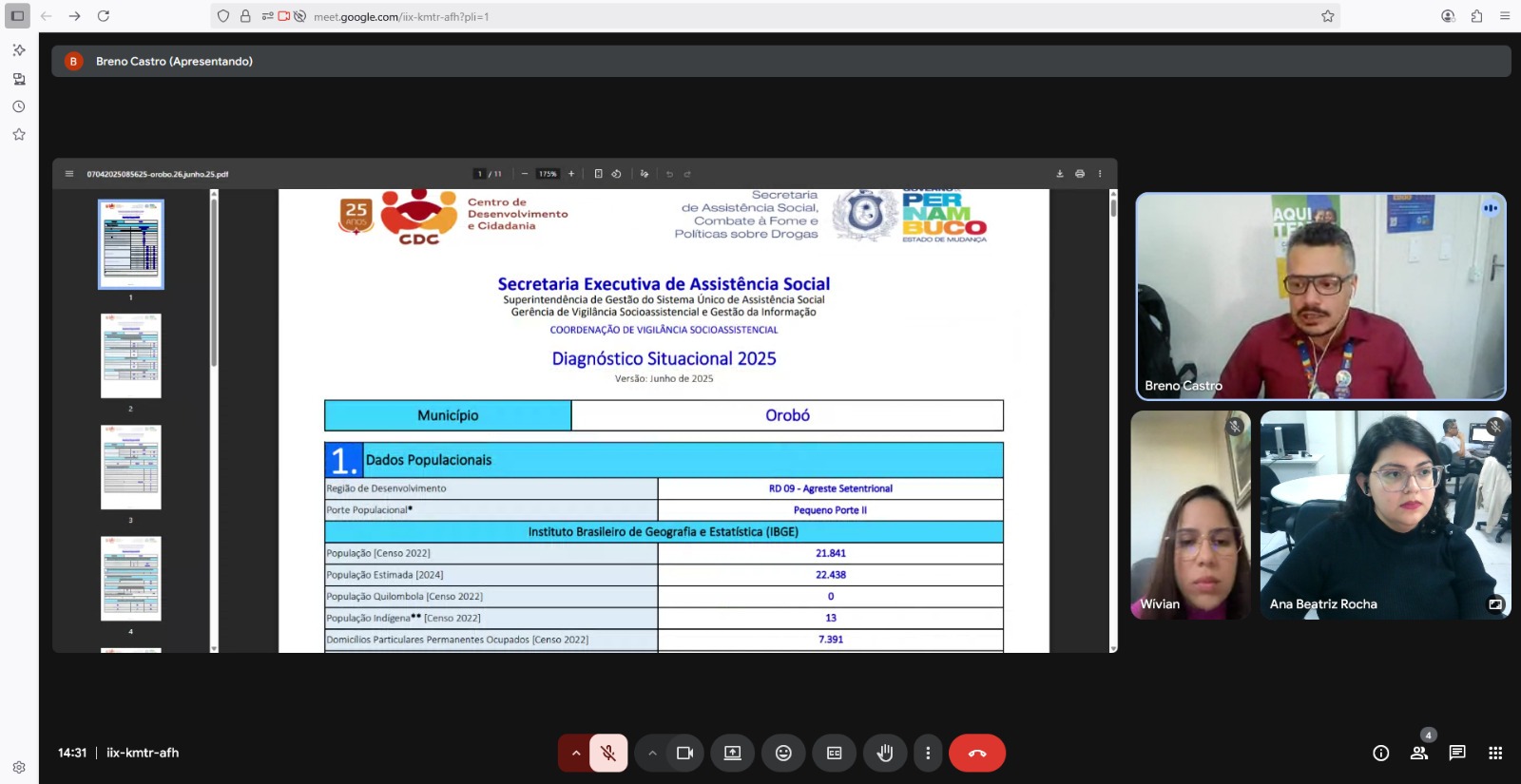Send a reaction with emoji button
This screenshot has width=1521, height=784.
tap(783, 753)
